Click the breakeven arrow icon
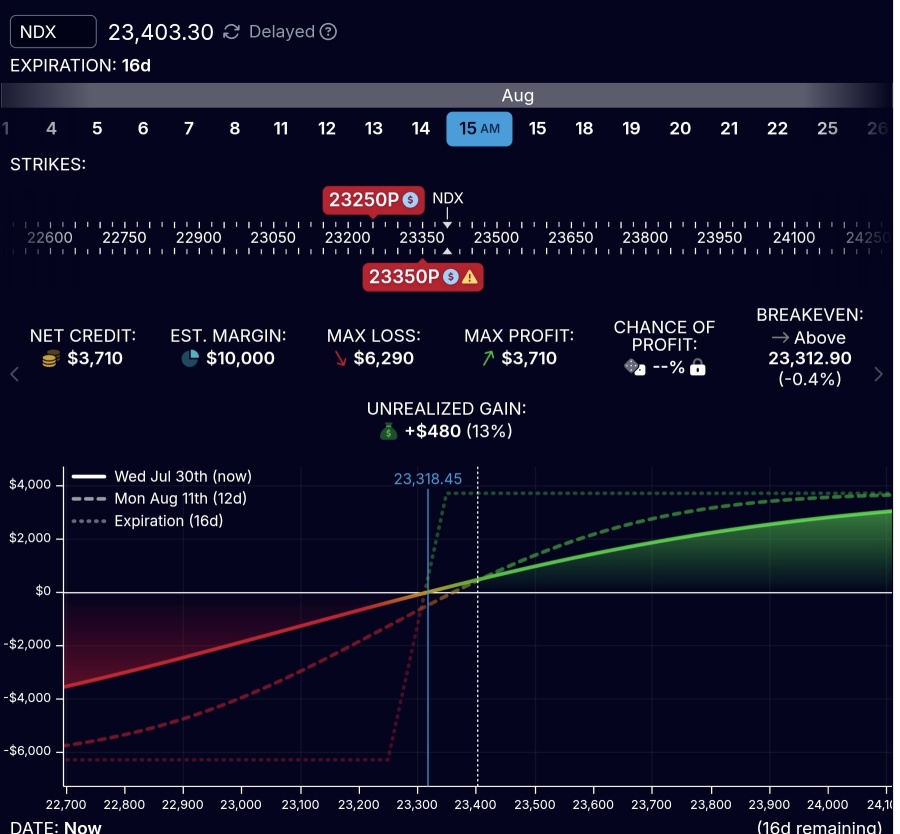The height and width of the screenshot is (834, 900). tap(780, 338)
